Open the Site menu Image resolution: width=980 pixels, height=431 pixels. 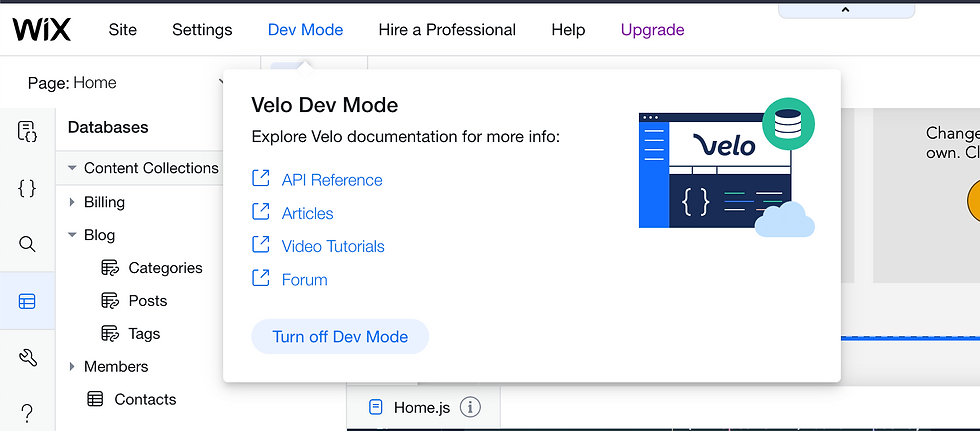pyautogui.click(x=122, y=30)
